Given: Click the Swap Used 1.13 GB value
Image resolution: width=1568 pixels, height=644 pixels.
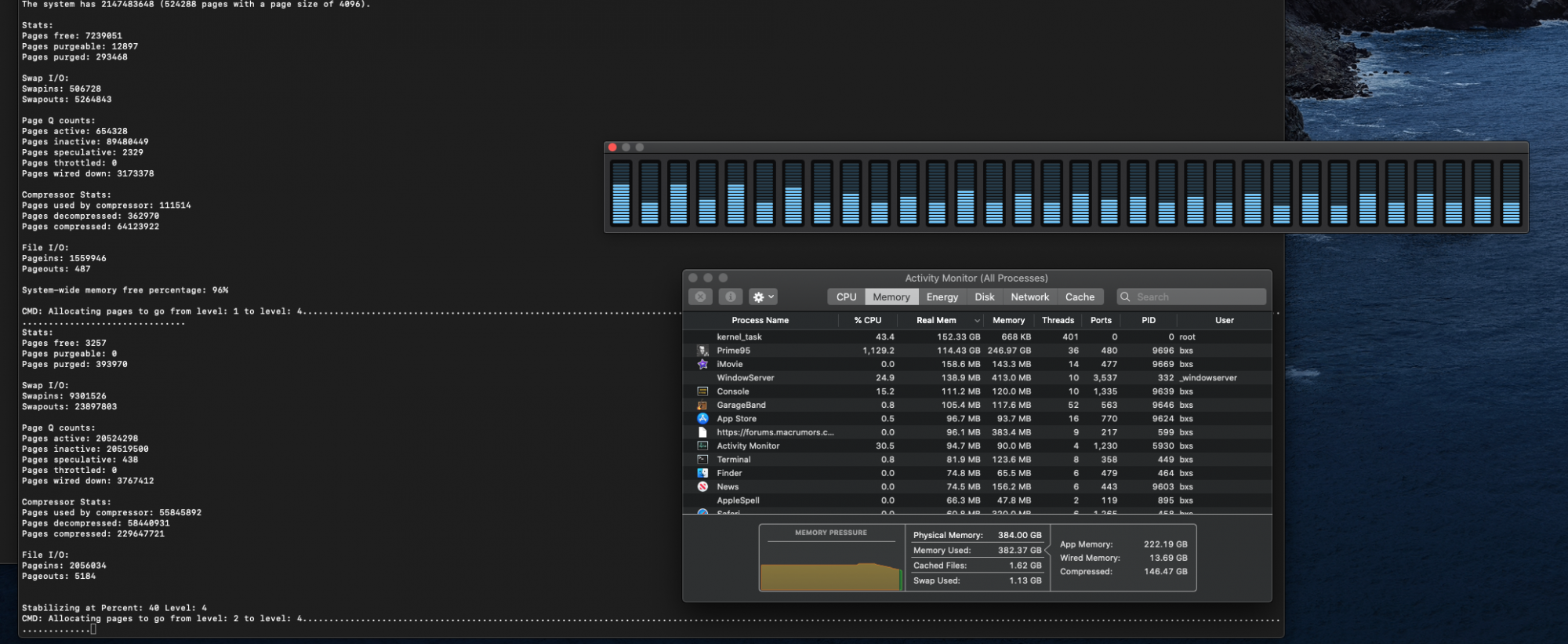Looking at the screenshot, I should tap(1025, 580).
